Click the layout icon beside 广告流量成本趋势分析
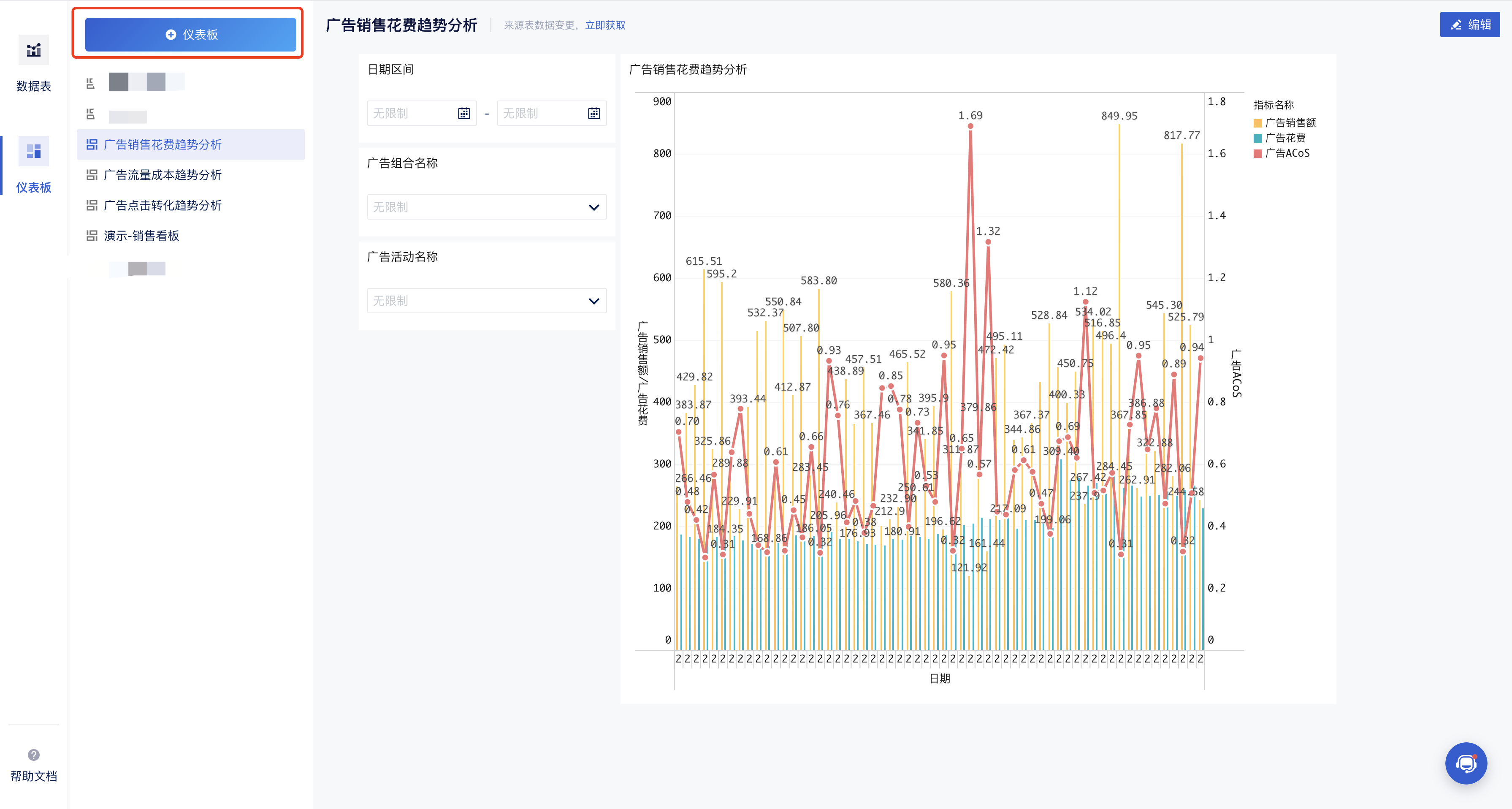Screen dimensions: 1512x809 pos(92,175)
